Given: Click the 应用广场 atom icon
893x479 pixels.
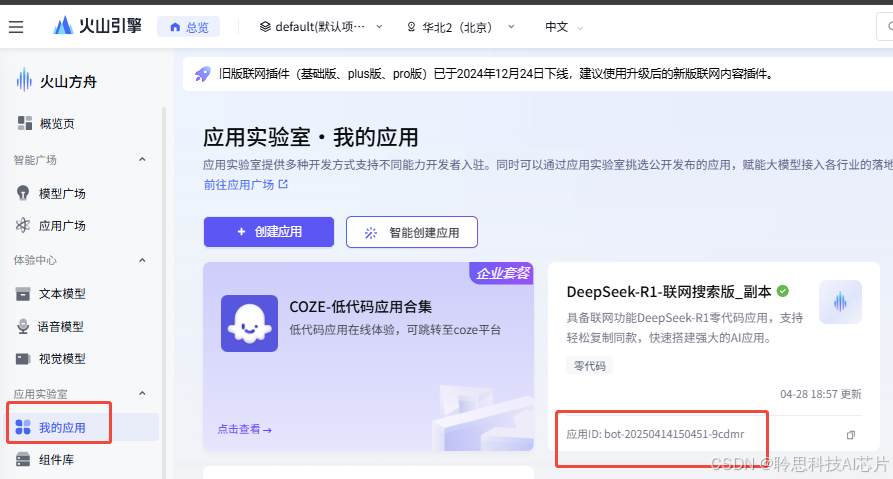Looking at the screenshot, I should click(x=23, y=226).
